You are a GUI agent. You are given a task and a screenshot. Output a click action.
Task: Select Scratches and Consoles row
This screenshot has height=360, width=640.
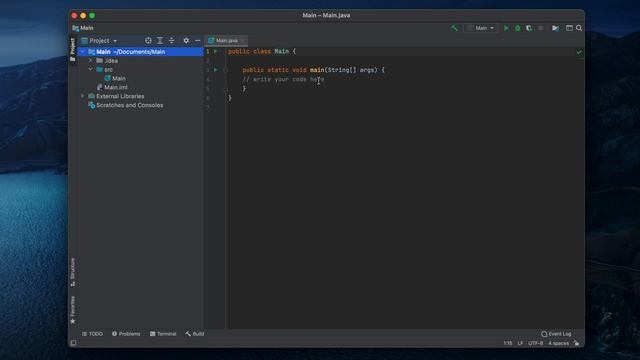click(140, 105)
